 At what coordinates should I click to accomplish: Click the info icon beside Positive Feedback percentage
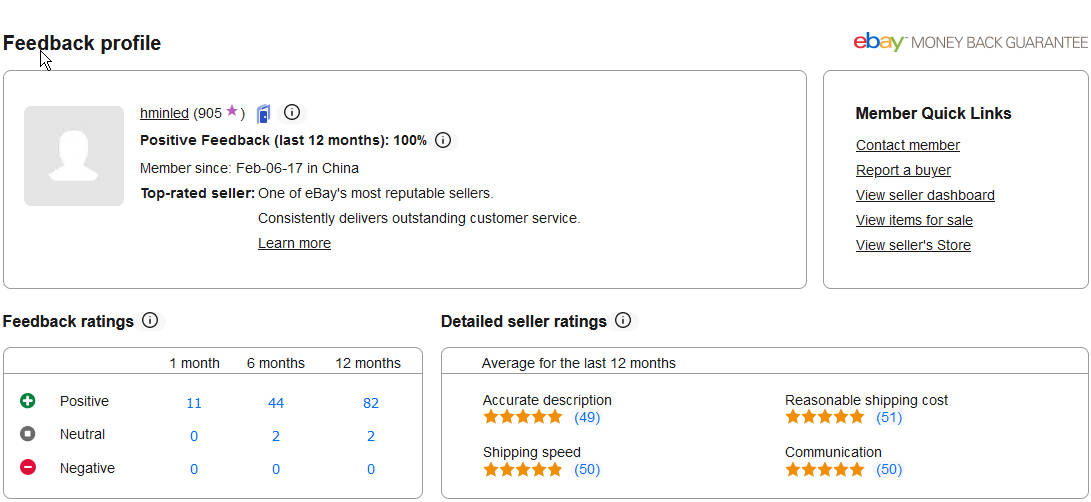coord(443,140)
